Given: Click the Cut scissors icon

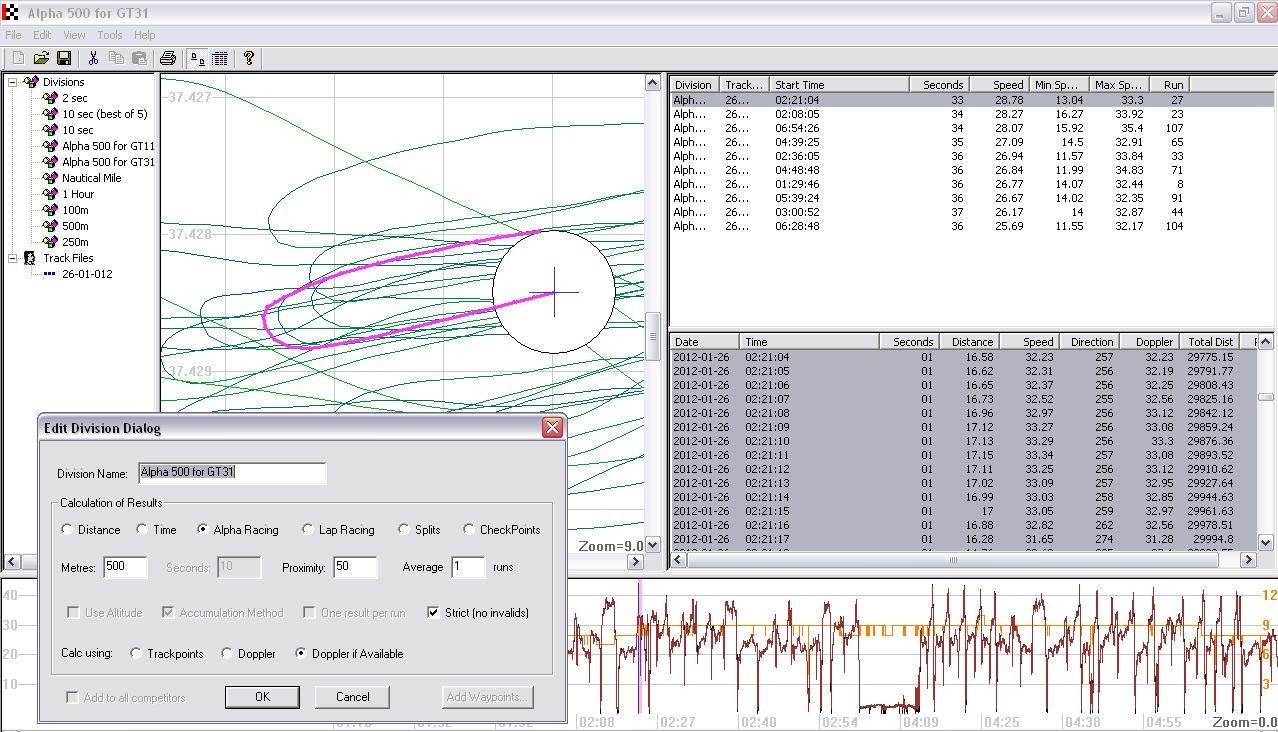Looking at the screenshot, I should pyautogui.click(x=93, y=59).
